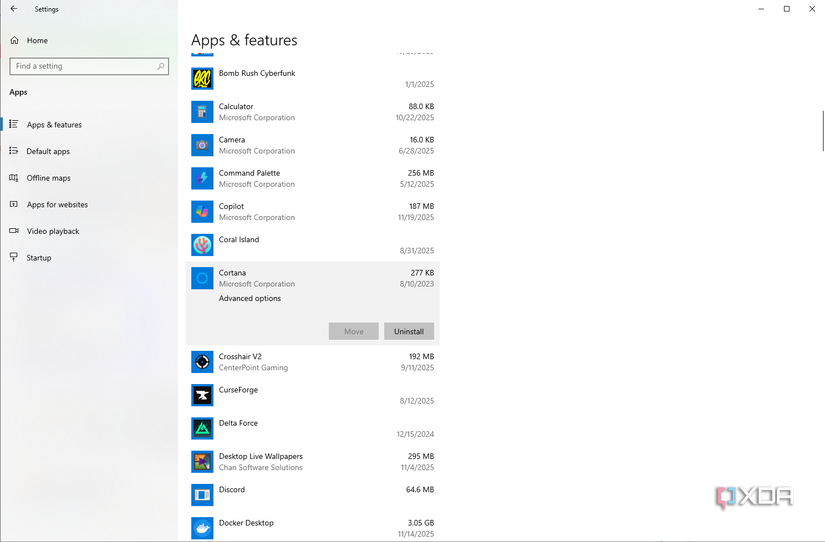The height and width of the screenshot is (542, 825).
Task: Click the Calculator app icon
Action: tap(202, 112)
